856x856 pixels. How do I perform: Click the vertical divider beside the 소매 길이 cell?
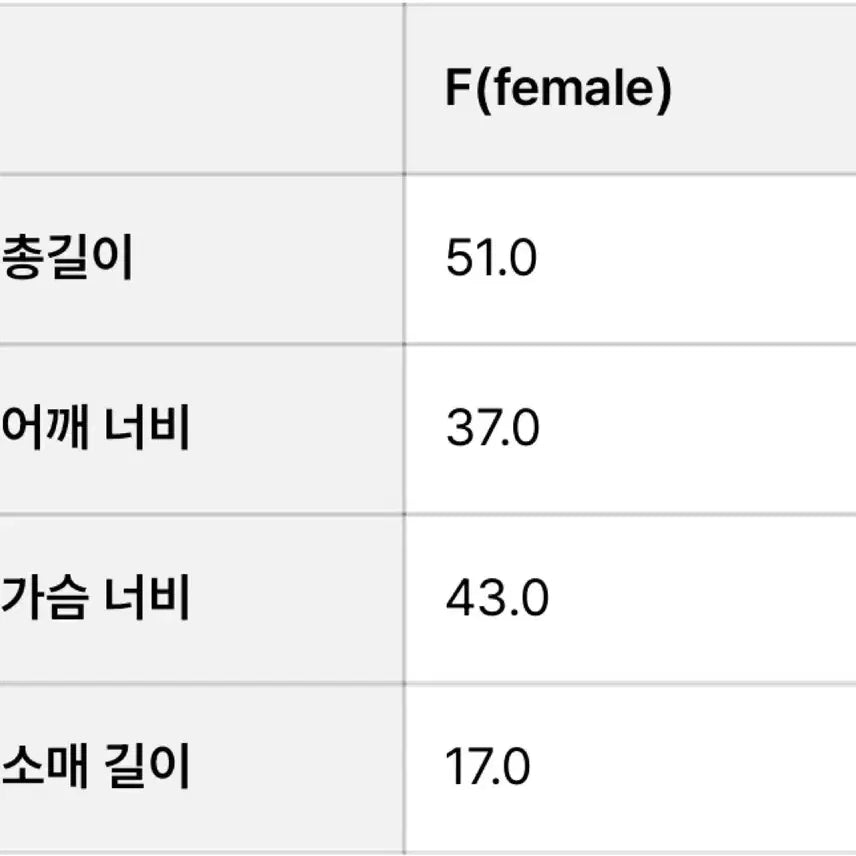pyautogui.click(x=405, y=768)
